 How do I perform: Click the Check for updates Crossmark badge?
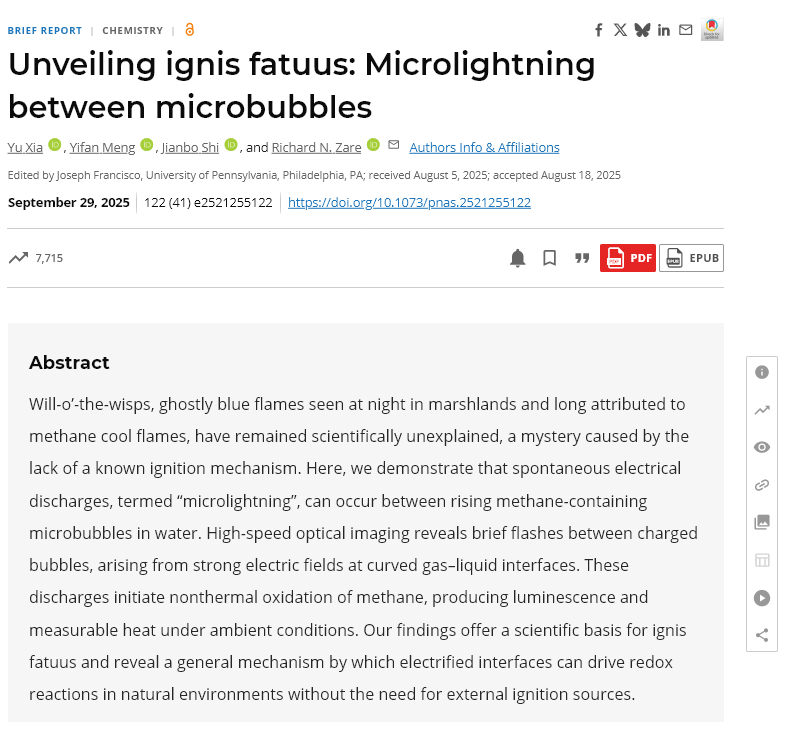click(x=712, y=30)
